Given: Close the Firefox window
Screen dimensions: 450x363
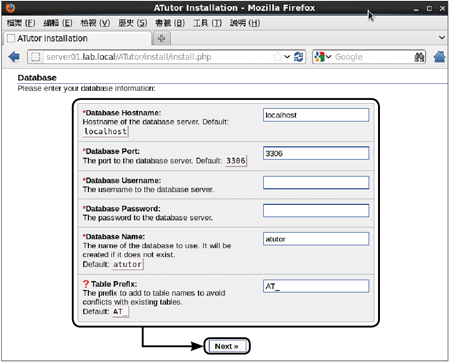Looking at the screenshot, I should click(442, 9).
